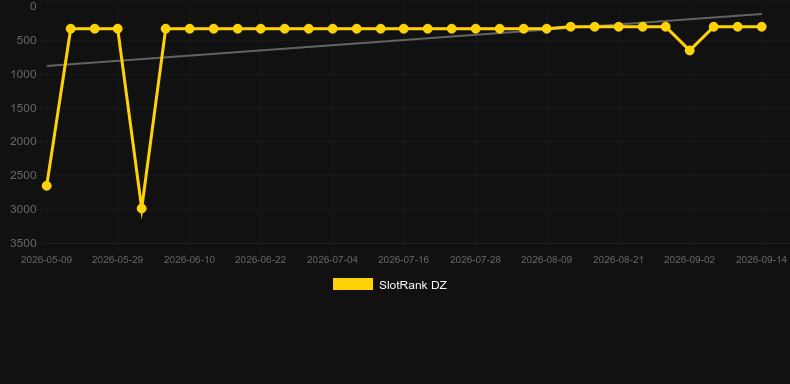
Task: Click the 2026-08-09 x-axis label
Action: click(547, 260)
